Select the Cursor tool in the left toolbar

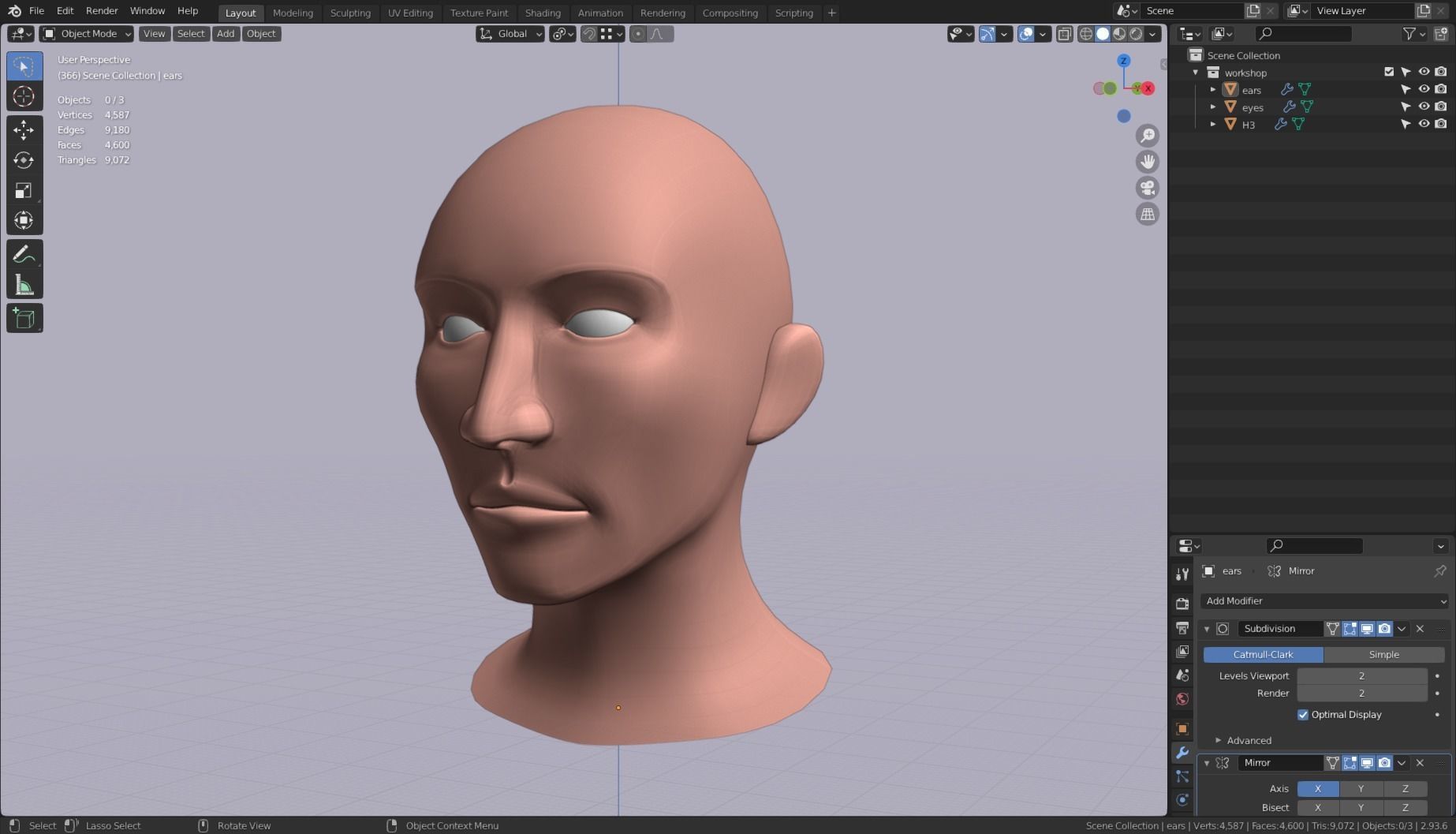24,96
